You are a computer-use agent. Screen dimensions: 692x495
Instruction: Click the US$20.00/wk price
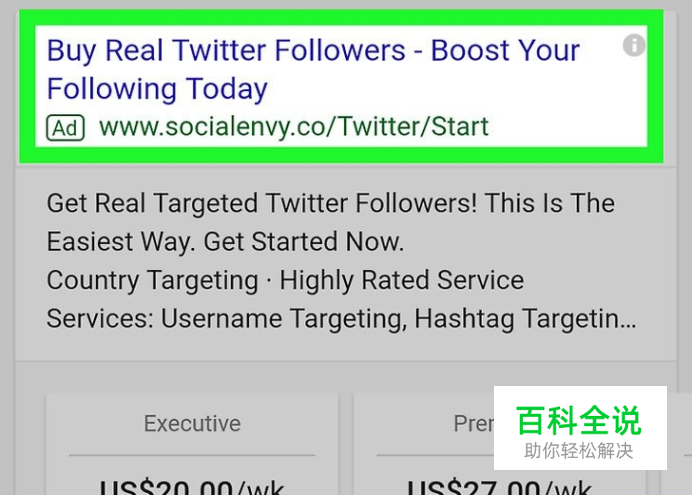point(192,487)
